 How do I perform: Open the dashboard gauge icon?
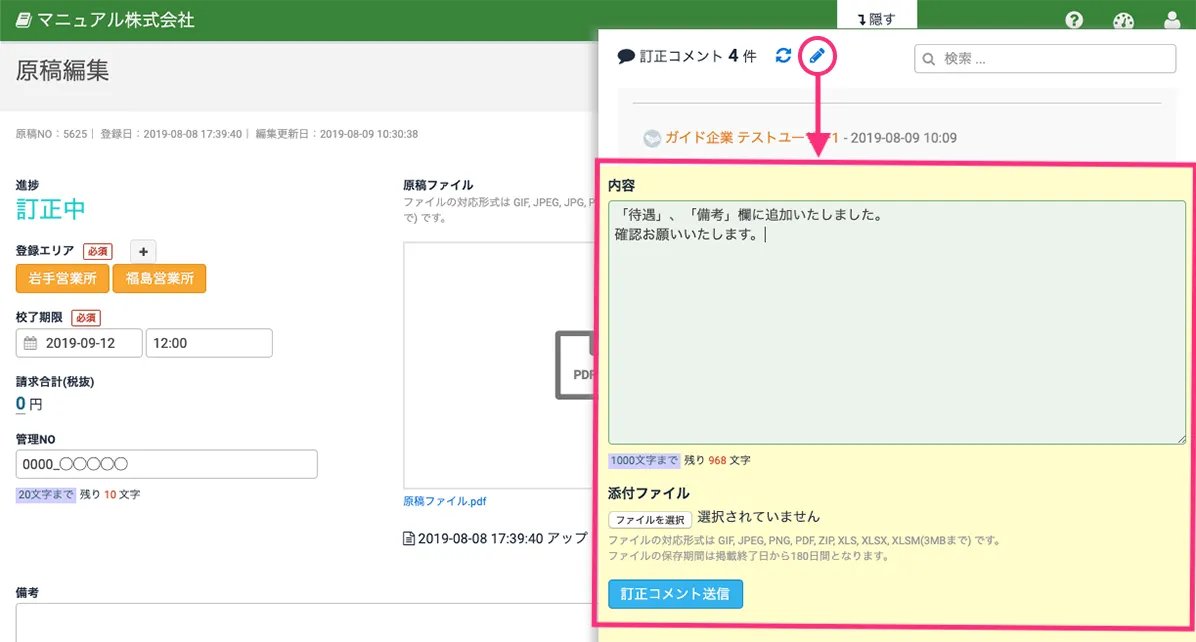[x=1124, y=21]
